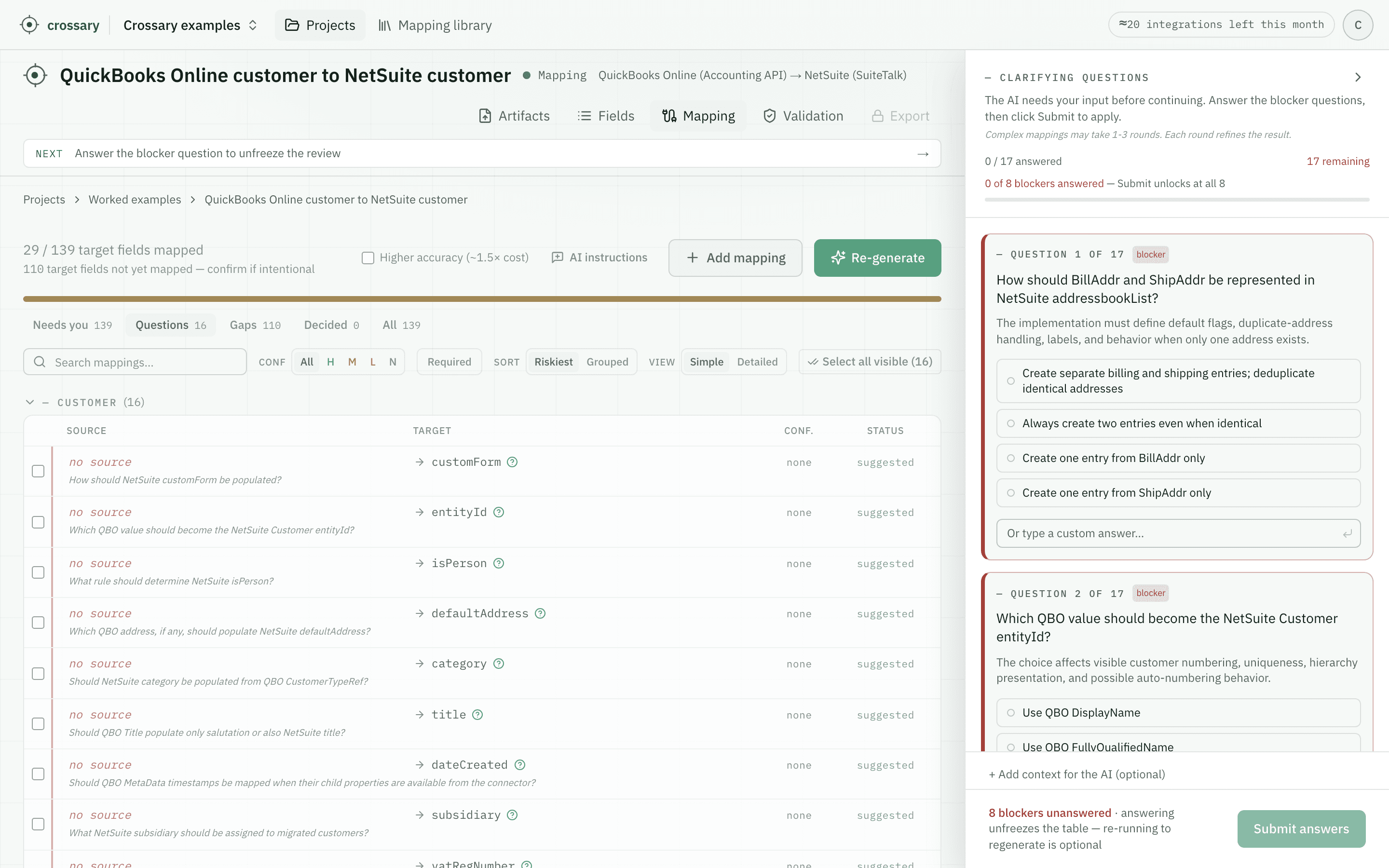The height and width of the screenshot is (868, 1389).
Task: Toggle the Required filter
Action: point(449,362)
